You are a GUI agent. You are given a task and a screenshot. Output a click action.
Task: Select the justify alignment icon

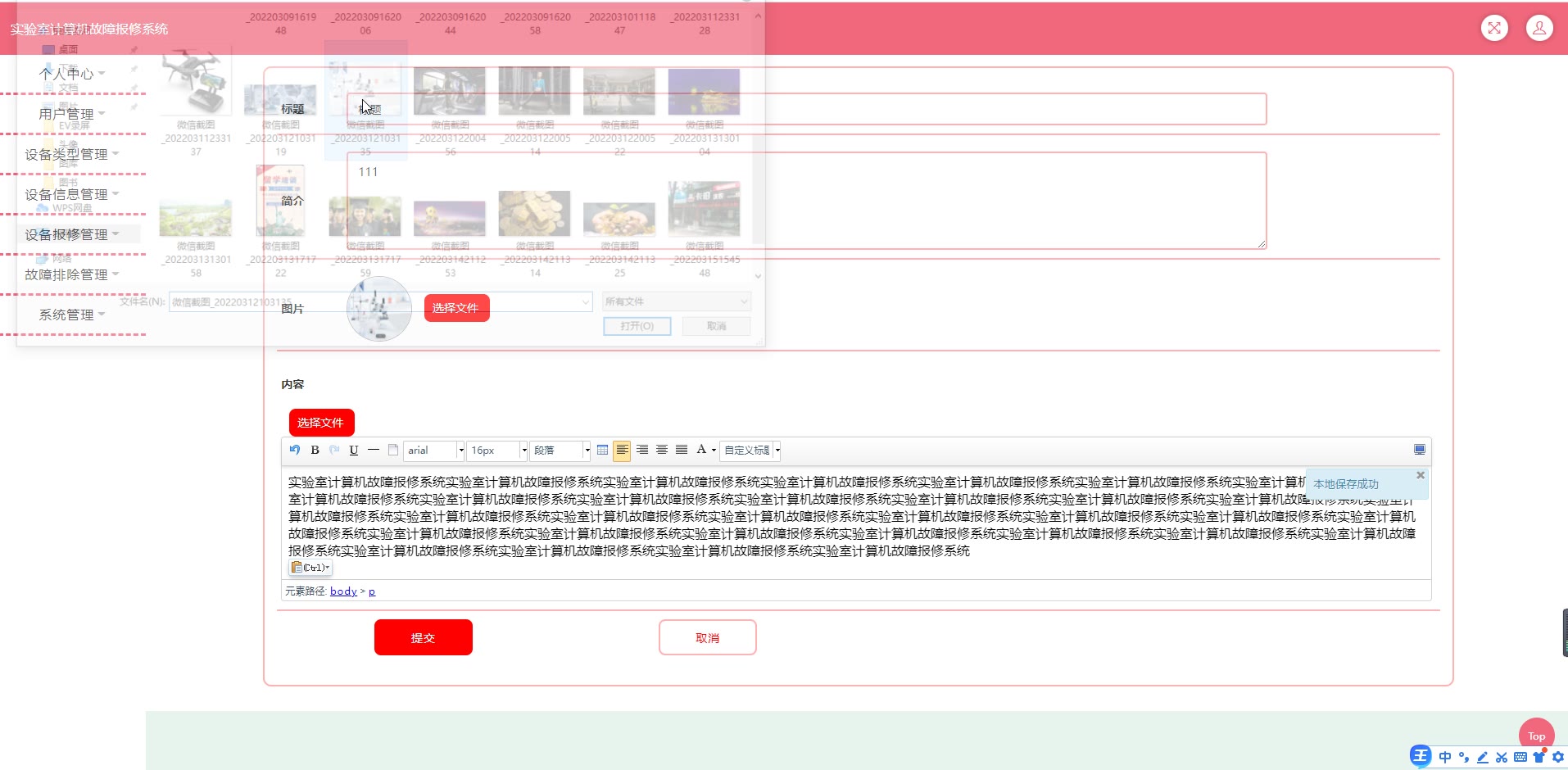click(682, 450)
